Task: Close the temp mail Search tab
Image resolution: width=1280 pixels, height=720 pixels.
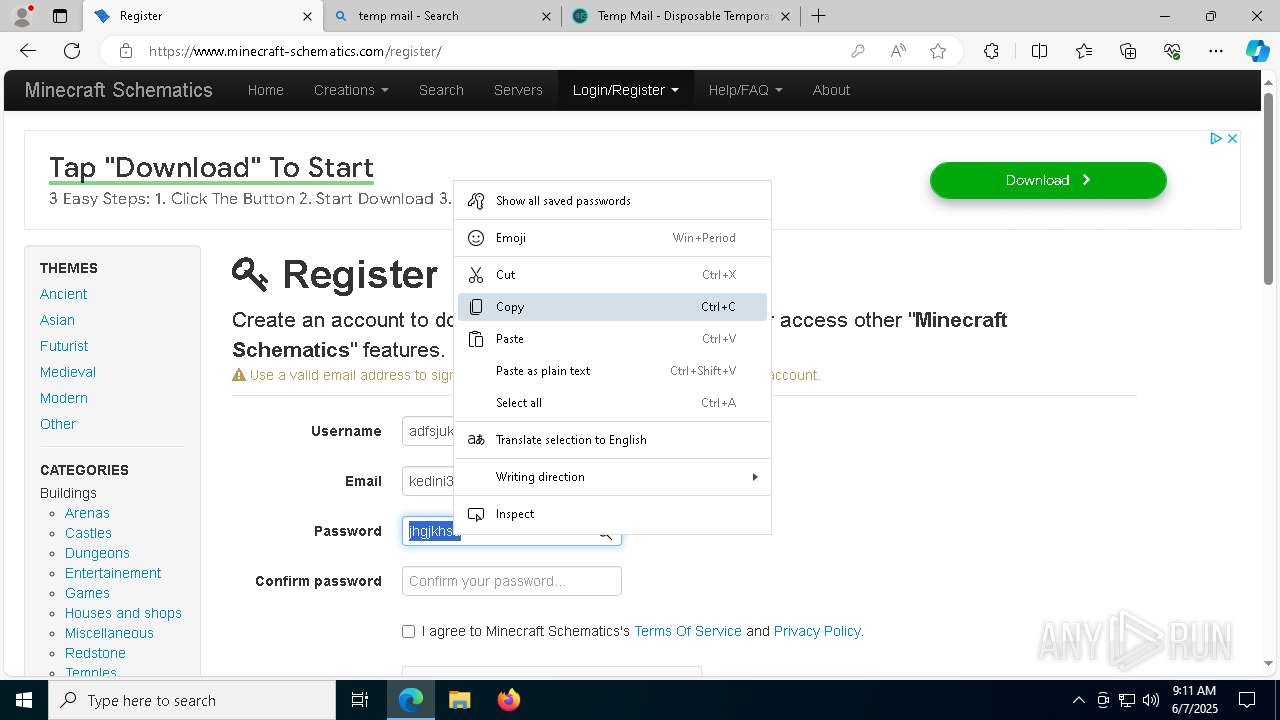Action: click(x=546, y=16)
